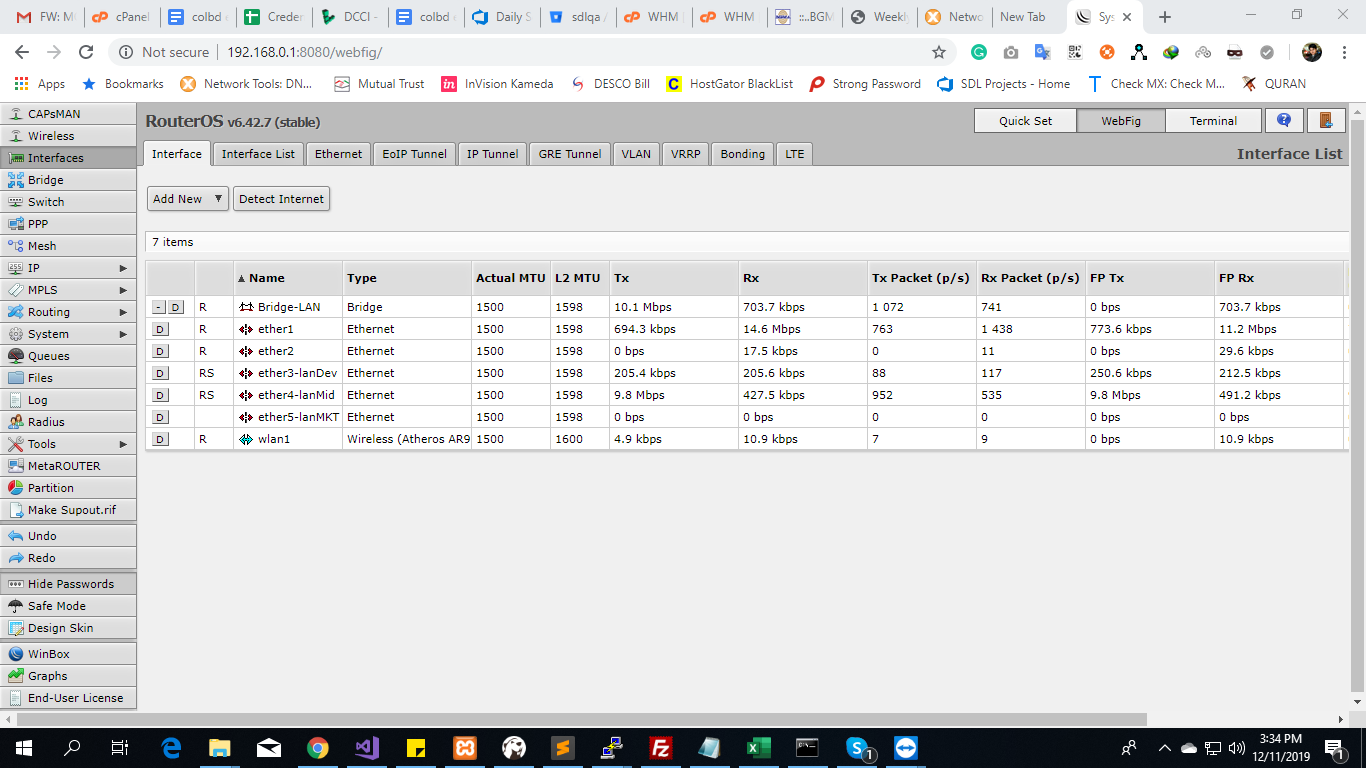The height and width of the screenshot is (768, 1366).
Task: Open the Add New dropdown
Action: (x=187, y=199)
